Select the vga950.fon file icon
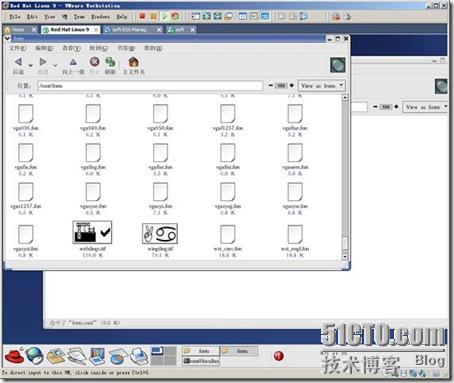Viewport: 454px width, 383px height. pyautogui.click(x=160, y=113)
